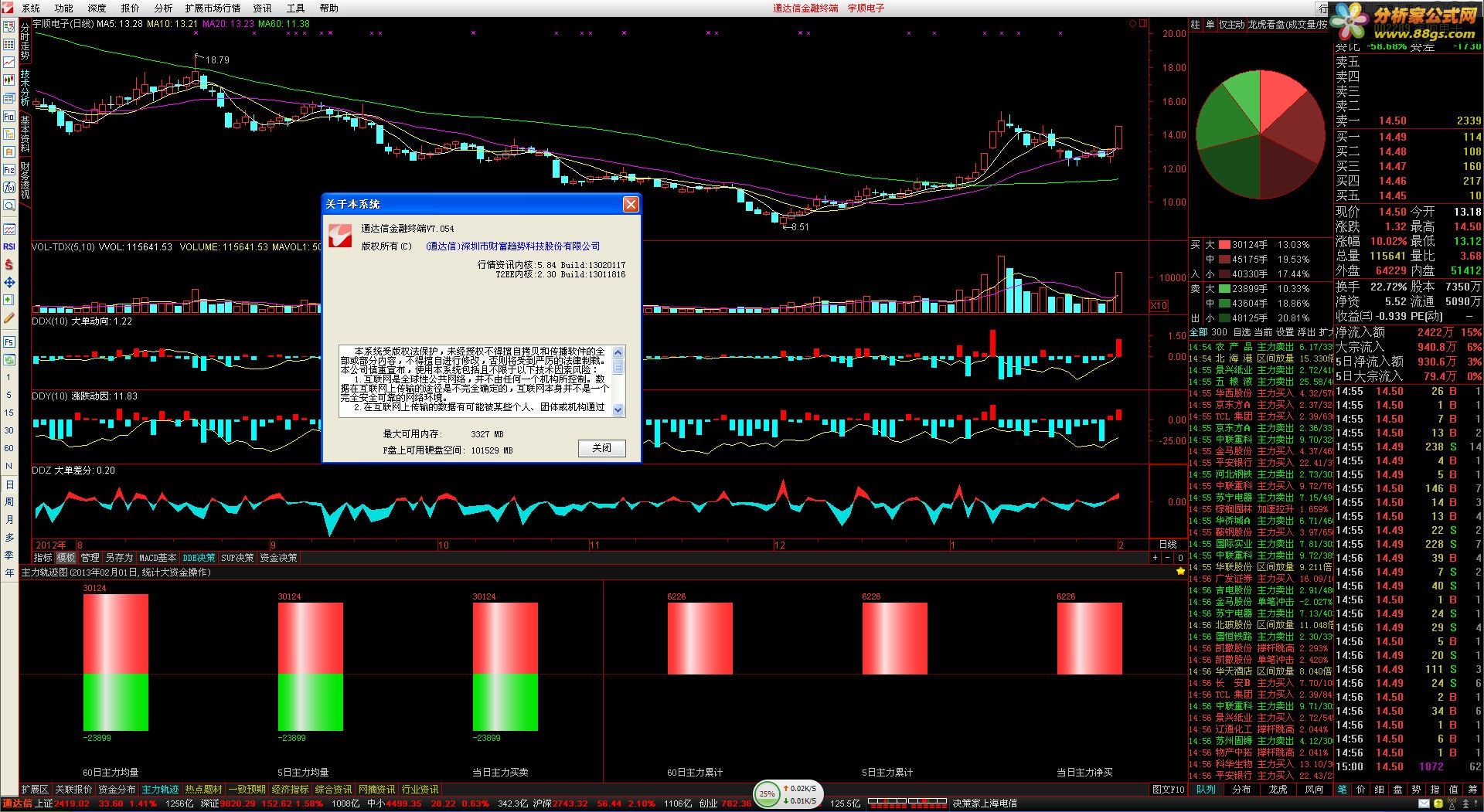Switch to 30-minute period
Screen dimensions: 1484x812
pos(9,430)
